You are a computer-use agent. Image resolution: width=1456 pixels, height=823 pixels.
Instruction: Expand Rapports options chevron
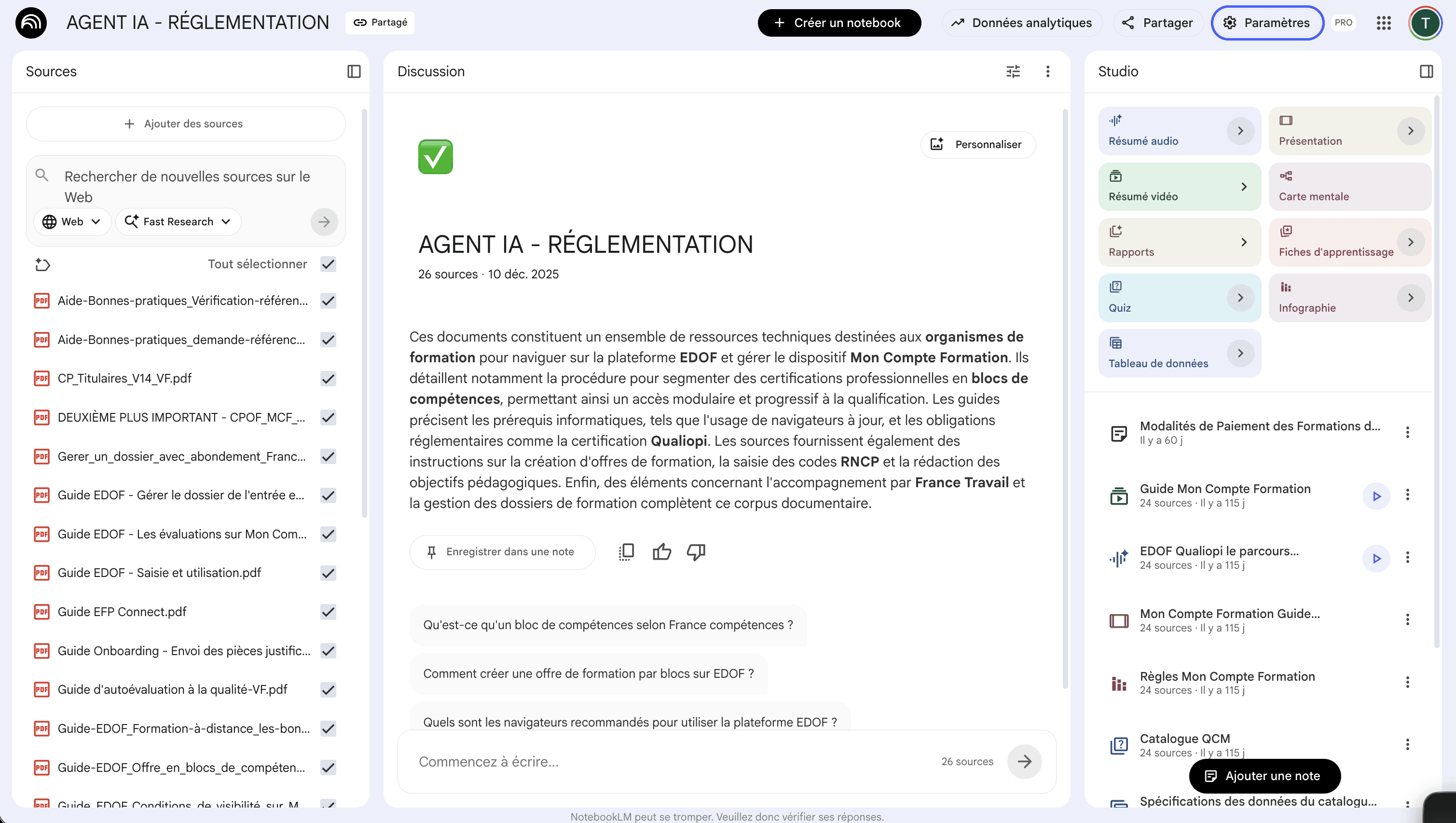(x=1243, y=242)
